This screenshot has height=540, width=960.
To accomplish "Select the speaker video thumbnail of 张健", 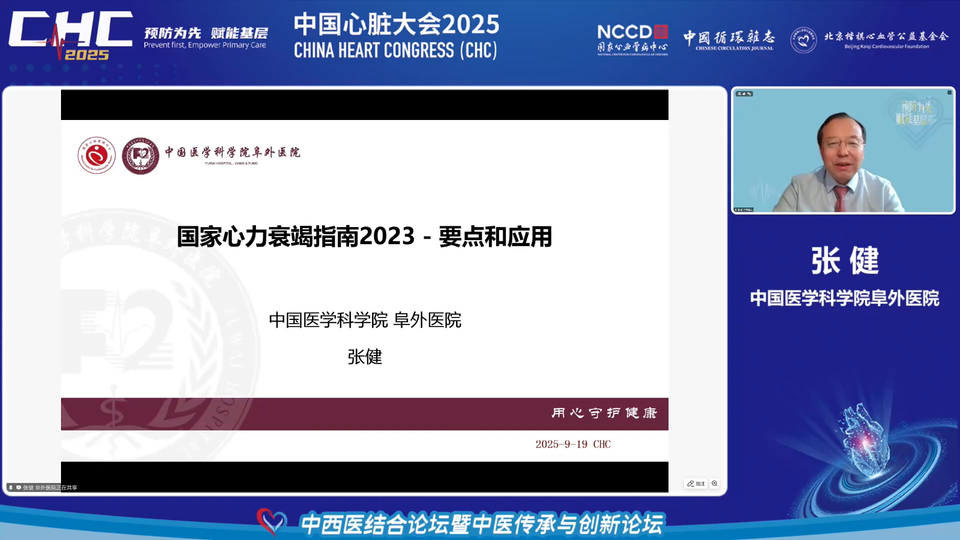I will pos(843,151).
